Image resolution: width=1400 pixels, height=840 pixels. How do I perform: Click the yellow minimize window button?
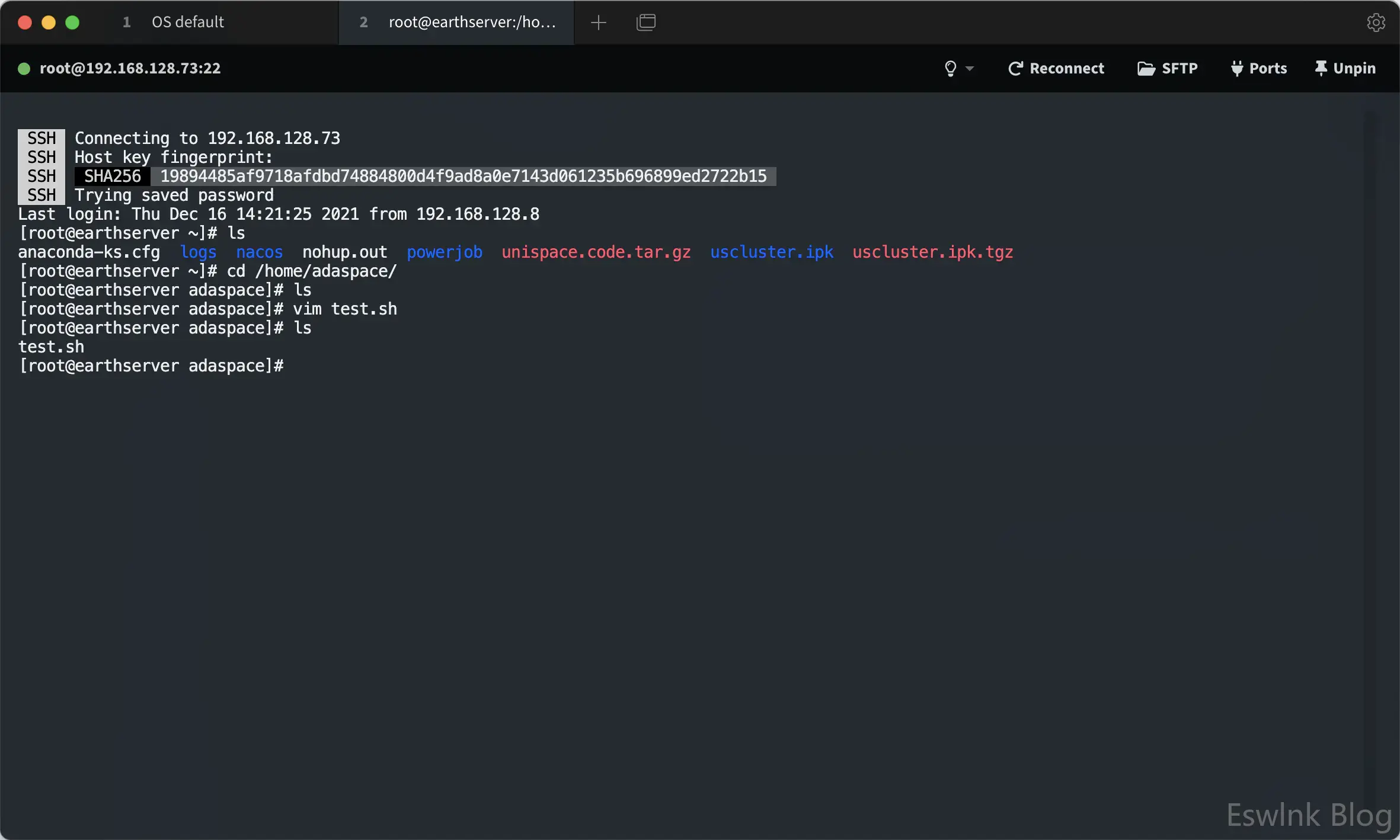click(x=49, y=23)
